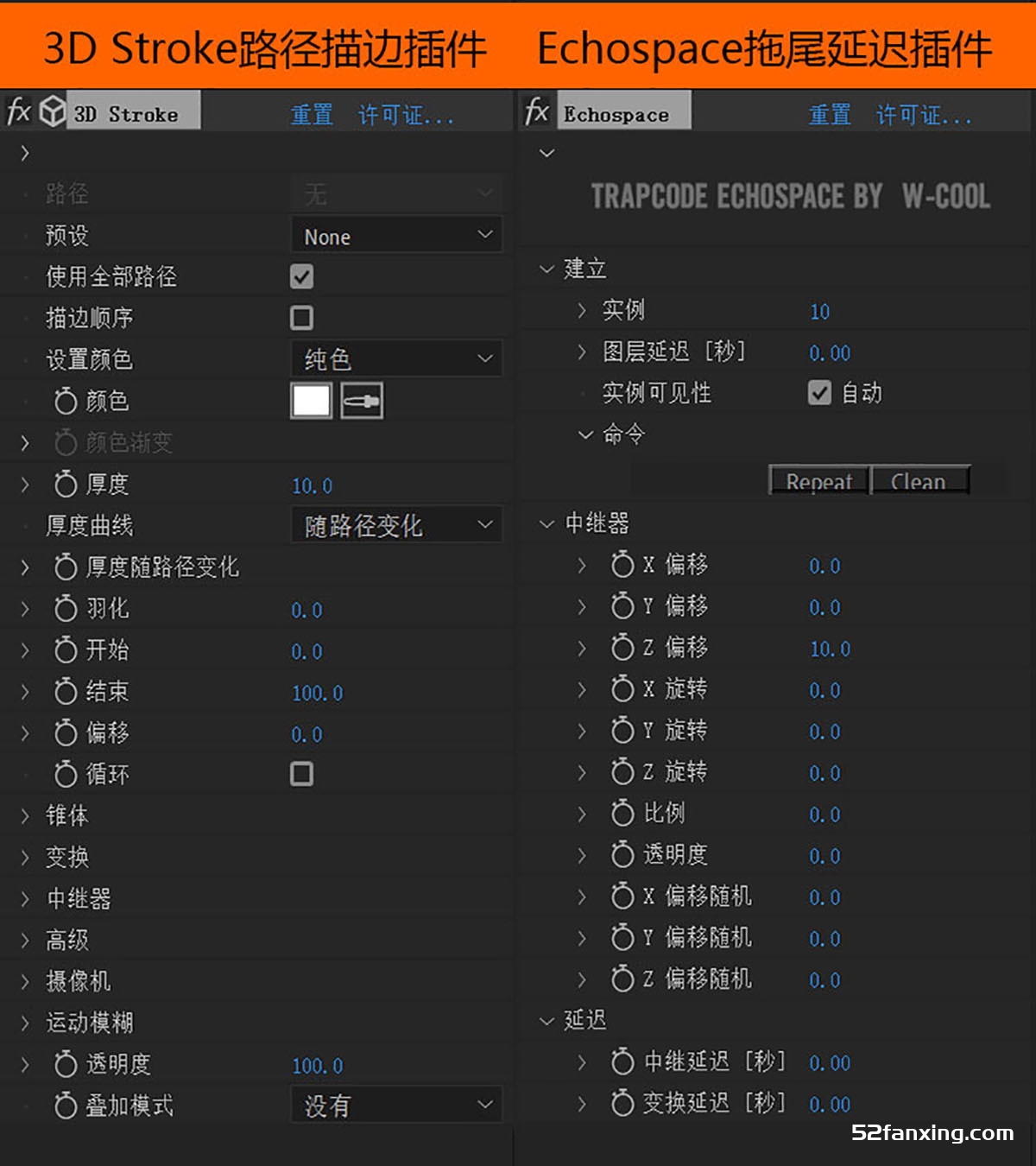This screenshot has width=1036, height=1166.
Task: Enable the stopwatch for X 旋转
Action: tap(622, 689)
